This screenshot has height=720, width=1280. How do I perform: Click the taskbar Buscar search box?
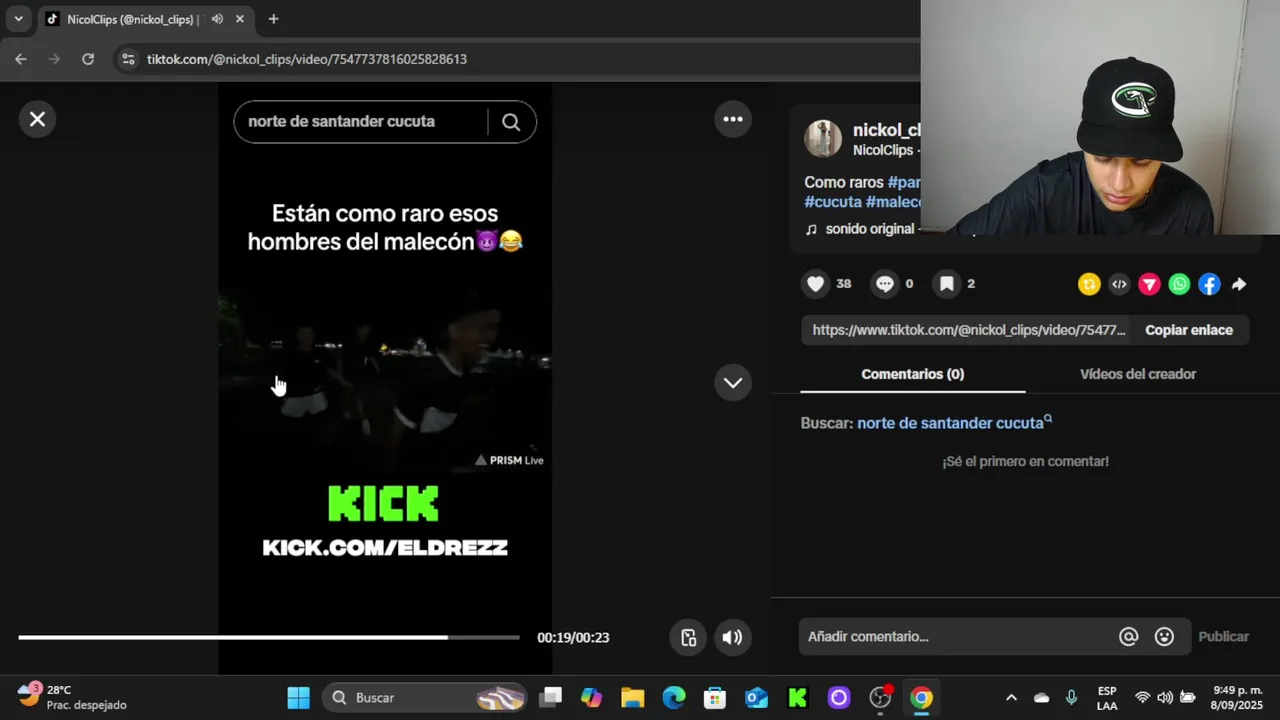pos(426,697)
